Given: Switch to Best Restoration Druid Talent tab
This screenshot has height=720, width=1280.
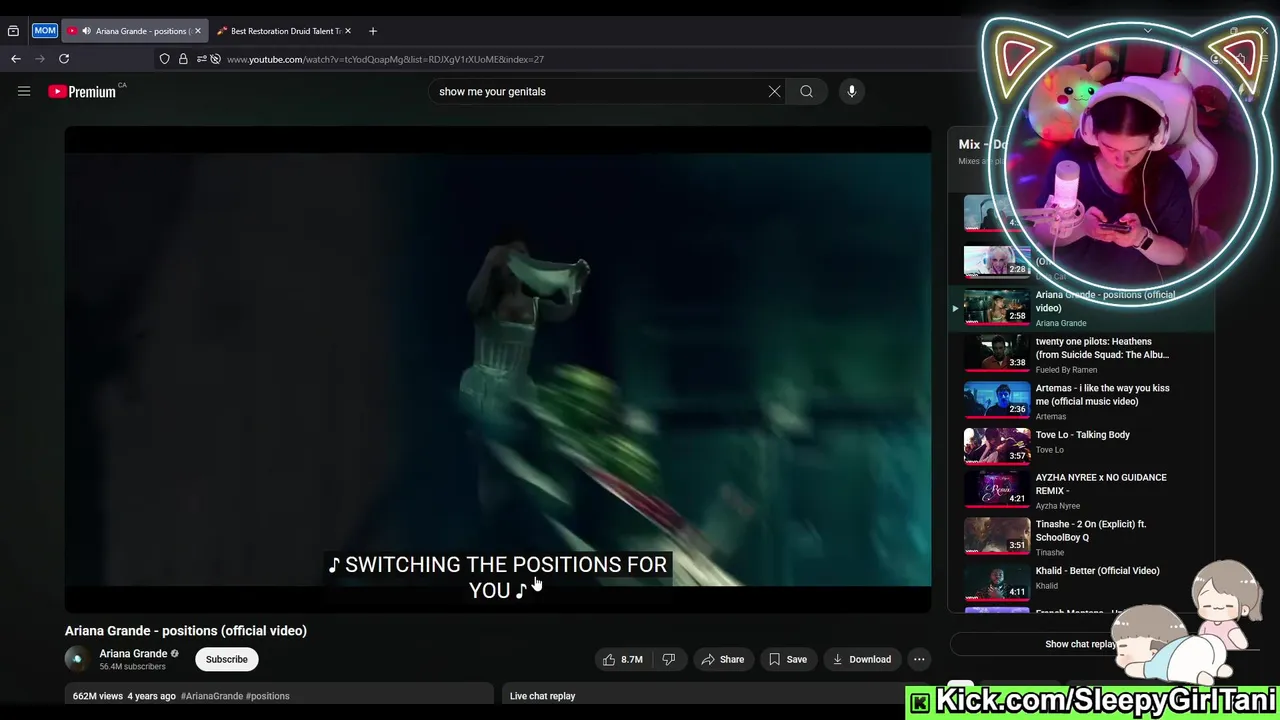Looking at the screenshot, I should (285, 31).
